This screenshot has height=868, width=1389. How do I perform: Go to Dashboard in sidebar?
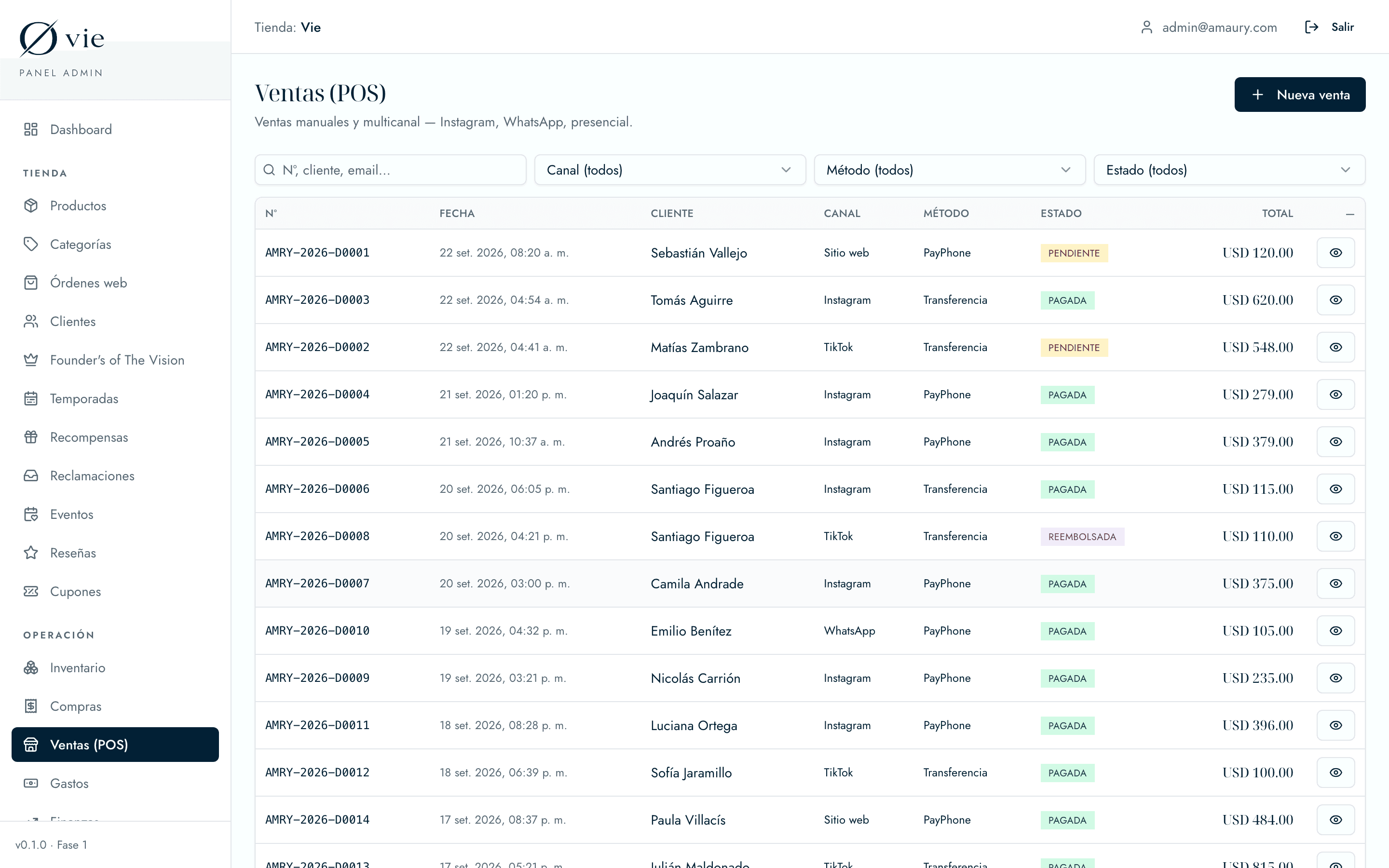(115, 129)
